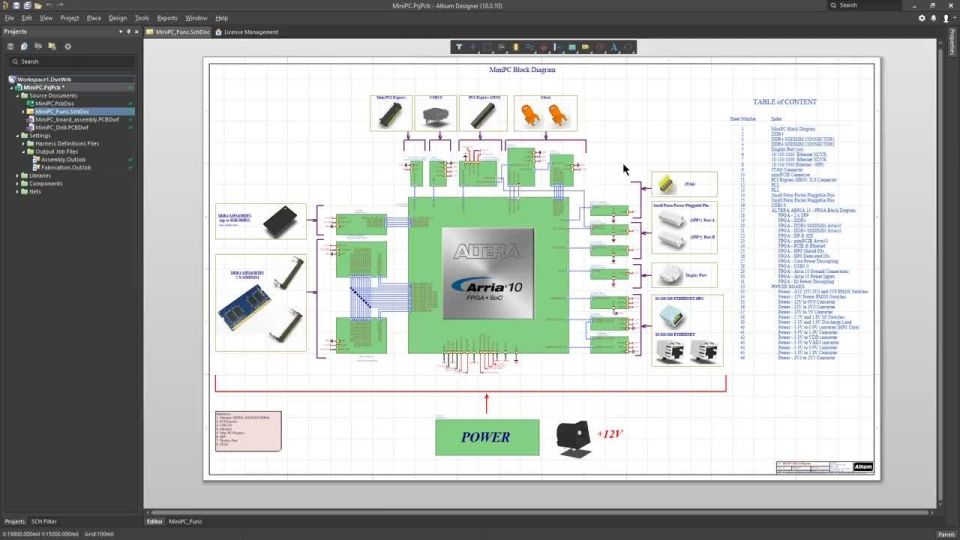Select the MiniPC_Func.SchDoc document tab
This screenshot has height=540, width=960.
[x=178, y=32]
